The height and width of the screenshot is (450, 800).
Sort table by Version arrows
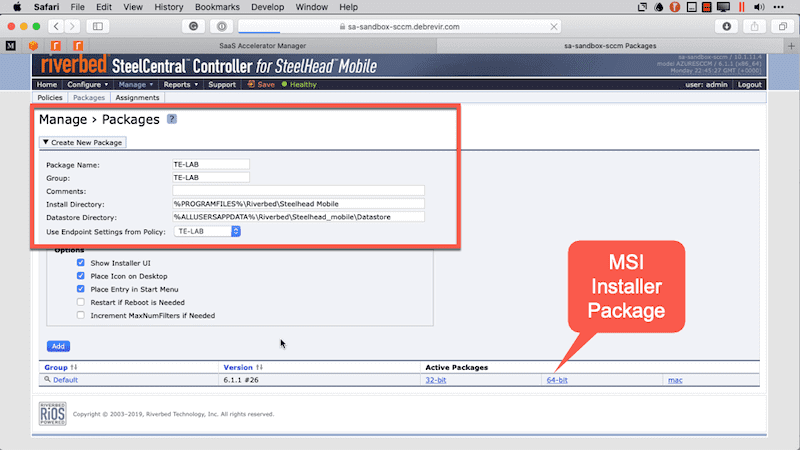[259, 367]
